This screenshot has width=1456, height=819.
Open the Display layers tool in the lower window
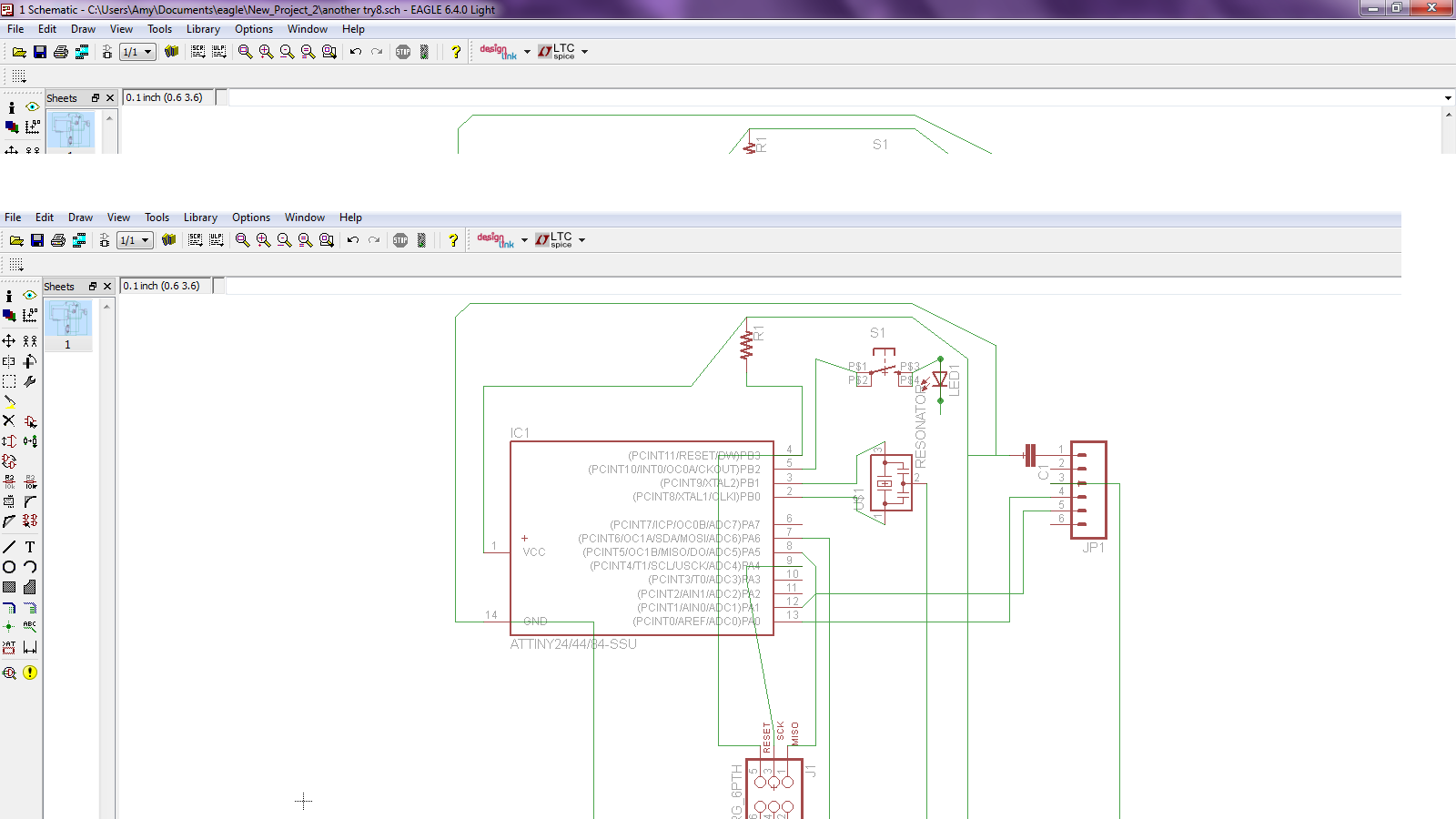(9, 316)
